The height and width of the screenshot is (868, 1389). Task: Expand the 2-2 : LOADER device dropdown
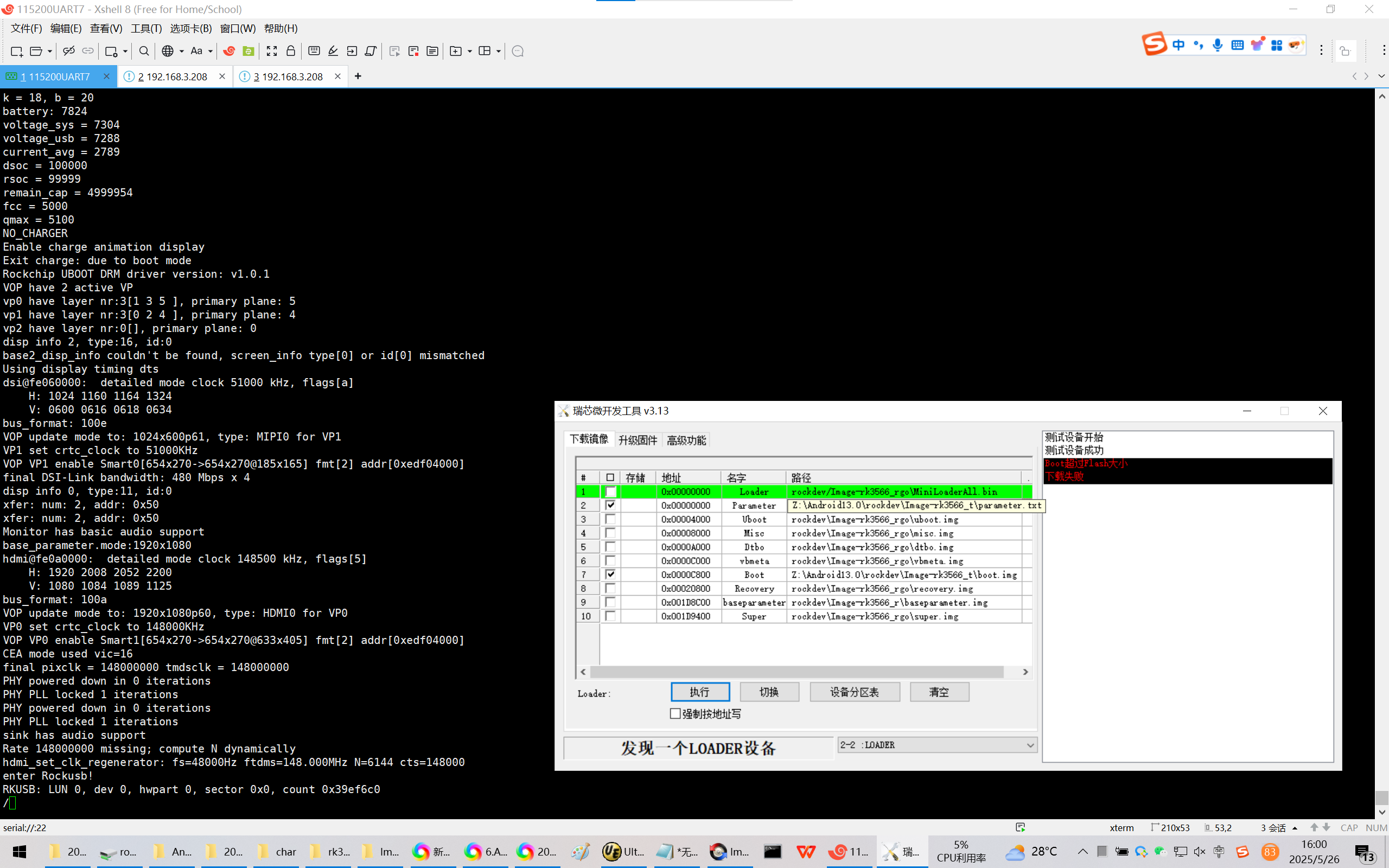pyautogui.click(x=1030, y=745)
